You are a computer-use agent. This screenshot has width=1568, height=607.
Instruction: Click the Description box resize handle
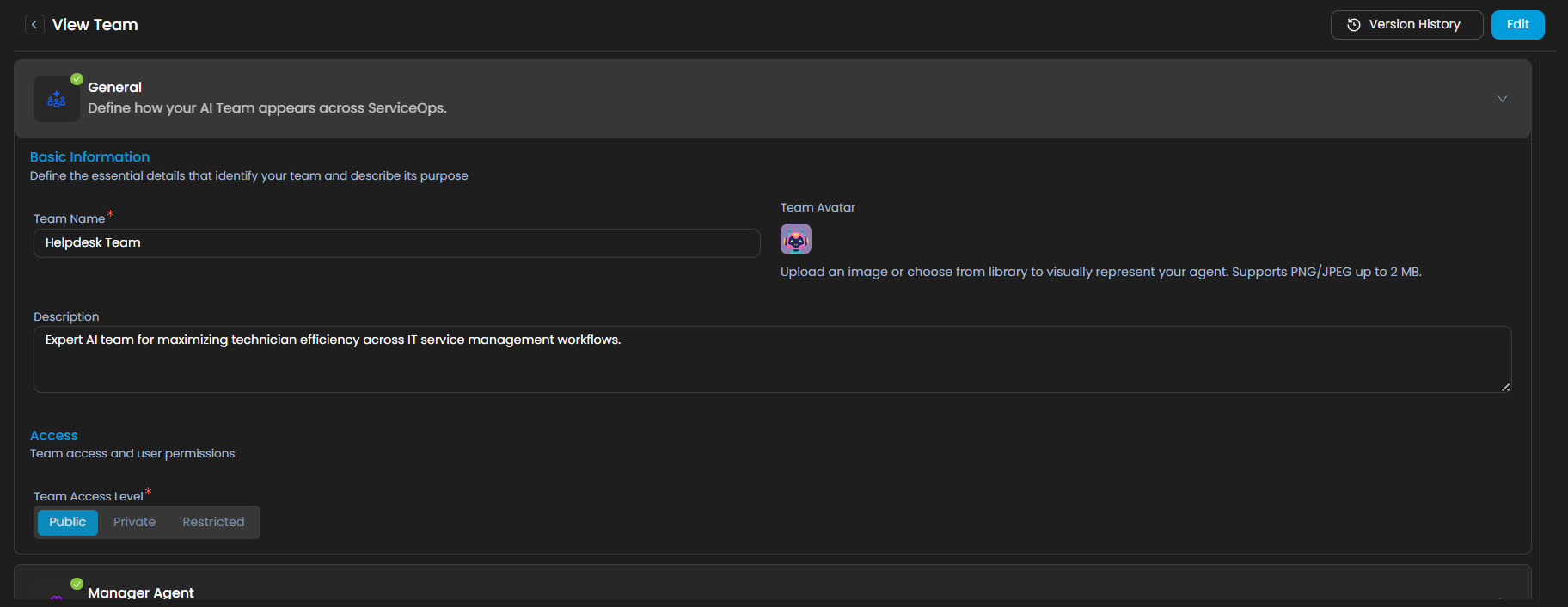[x=1505, y=387]
